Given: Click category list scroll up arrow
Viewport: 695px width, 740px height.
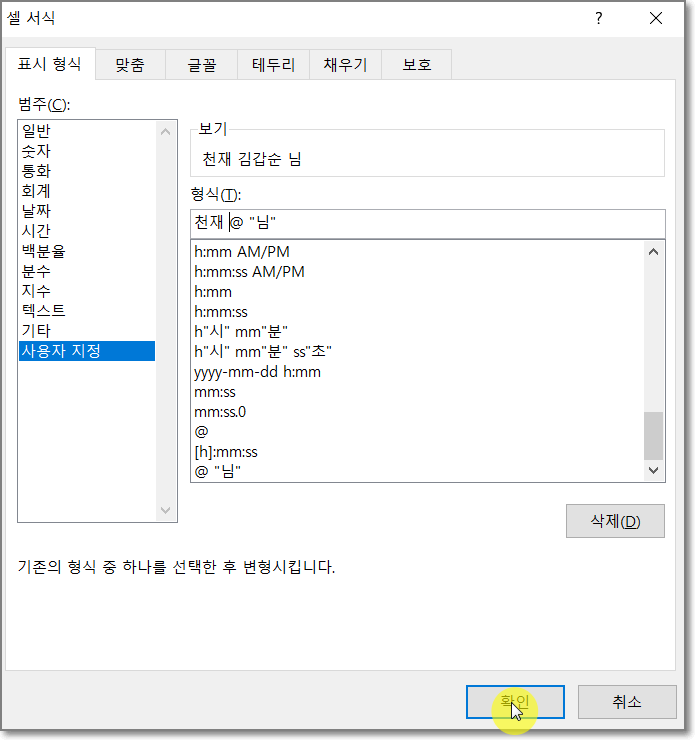Looking at the screenshot, I should pyautogui.click(x=165, y=132).
